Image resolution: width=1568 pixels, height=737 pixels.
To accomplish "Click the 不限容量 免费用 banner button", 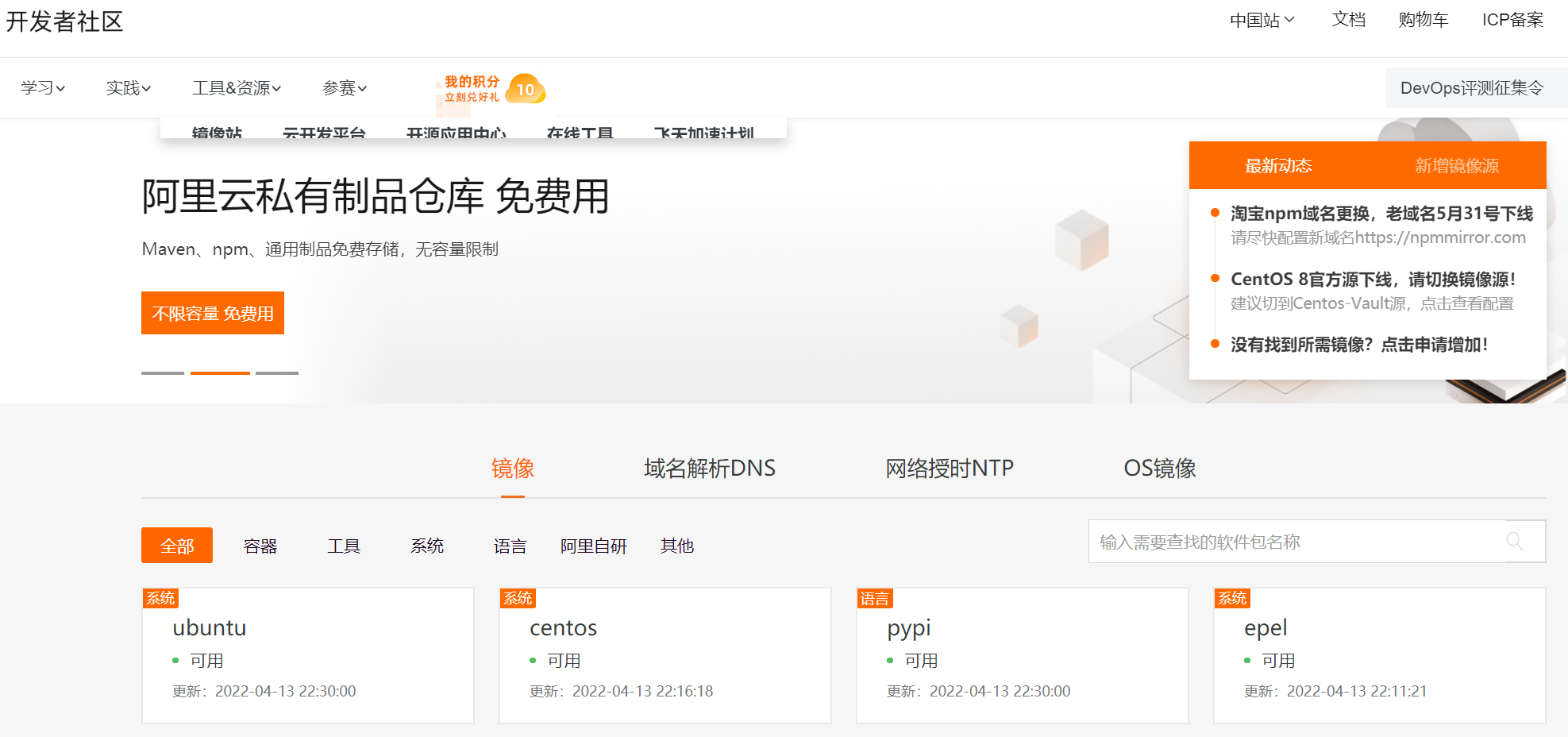I will (x=213, y=313).
